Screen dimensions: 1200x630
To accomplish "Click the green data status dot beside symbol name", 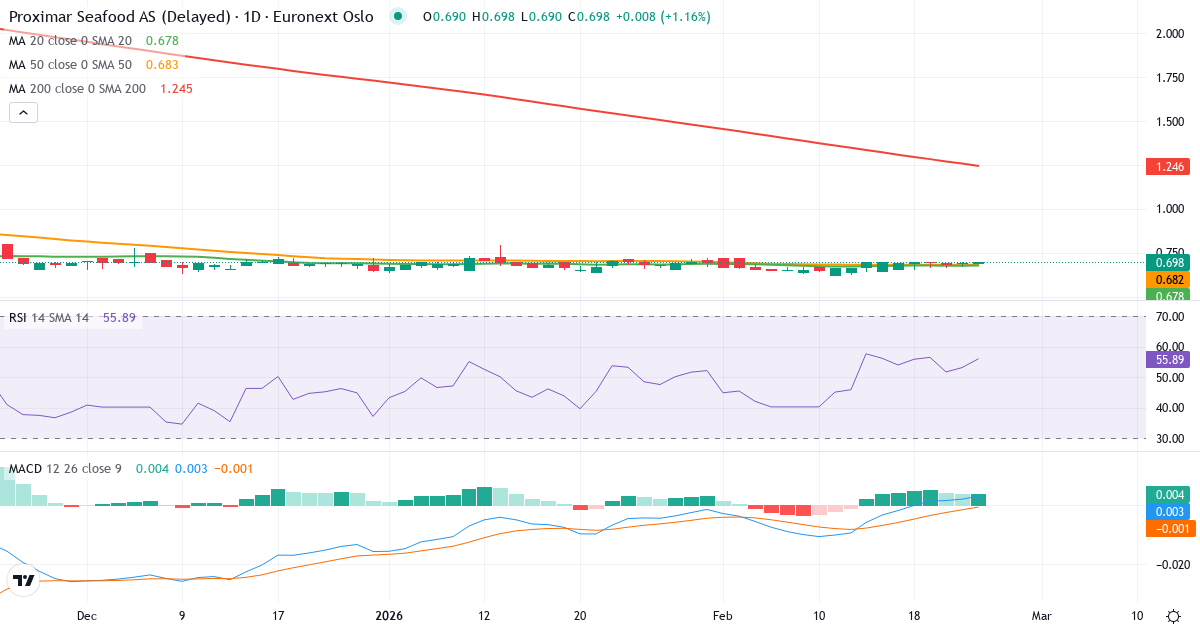I will coord(398,17).
